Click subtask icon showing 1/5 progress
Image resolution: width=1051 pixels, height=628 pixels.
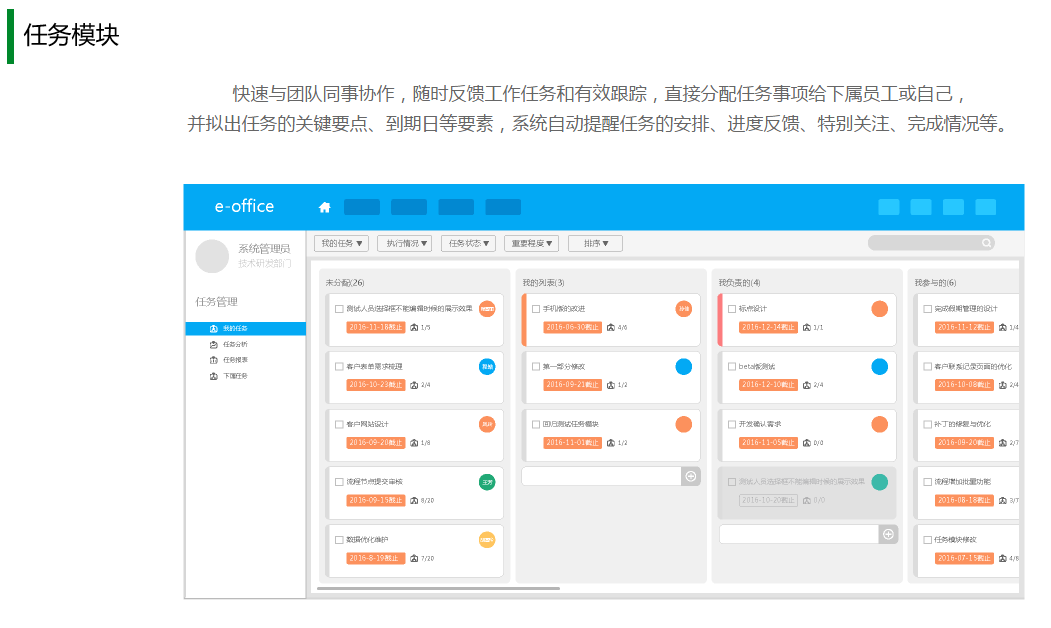(x=414, y=328)
